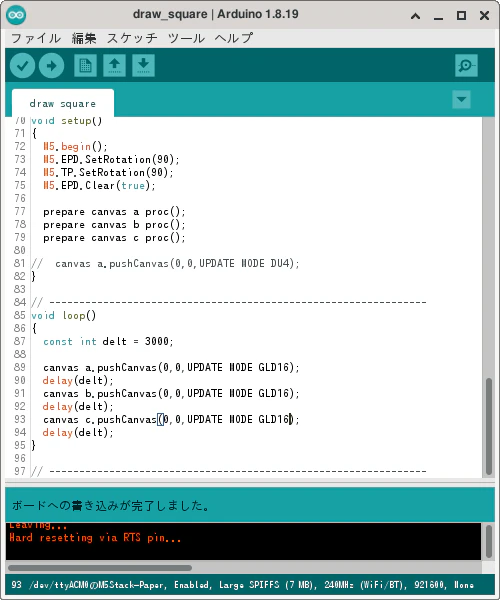Close the Arduino window
The width and height of the screenshot is (500, 600).
click(484, 16)
